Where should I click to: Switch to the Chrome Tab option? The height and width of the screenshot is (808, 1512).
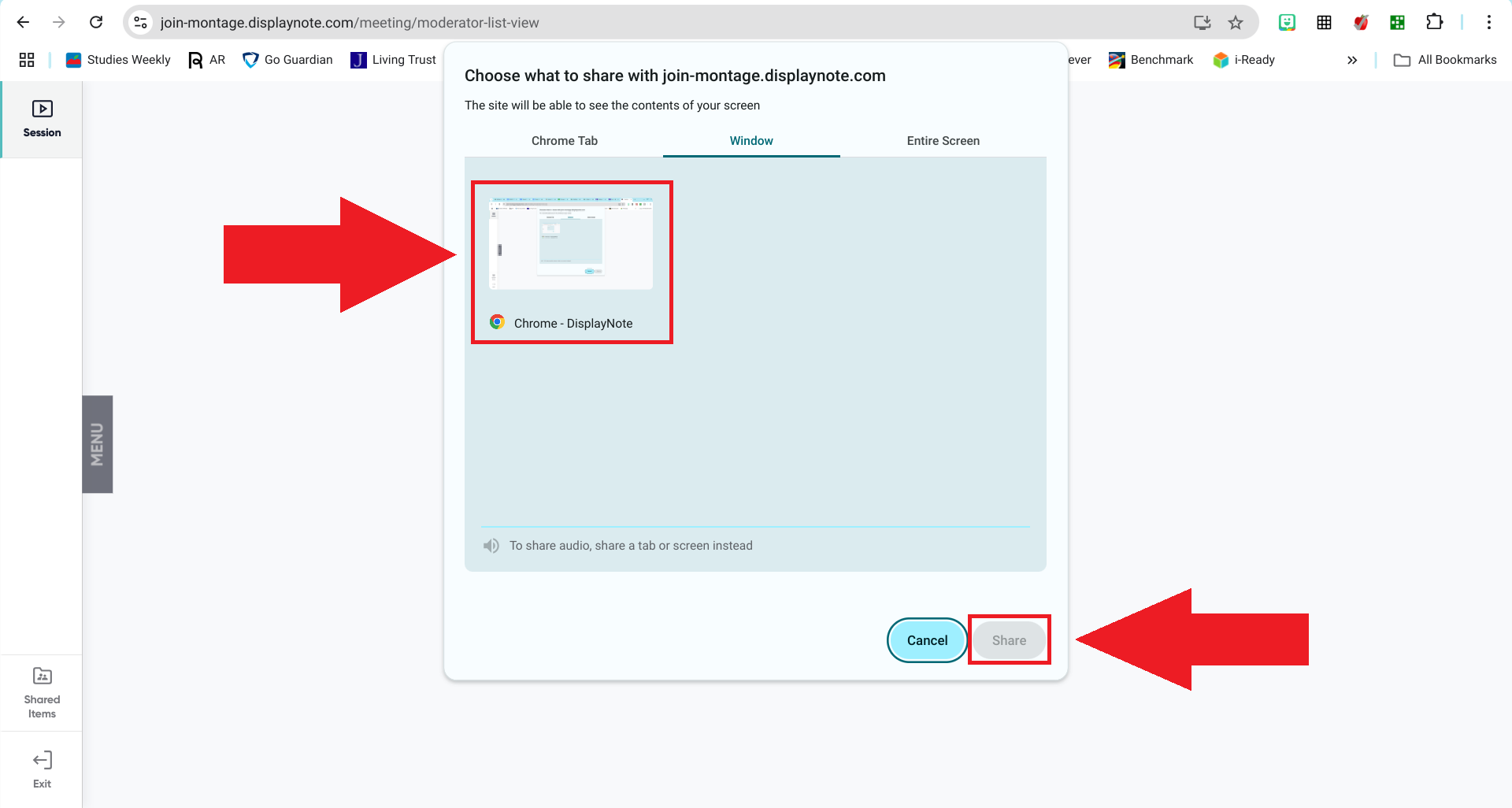point(564,141)
